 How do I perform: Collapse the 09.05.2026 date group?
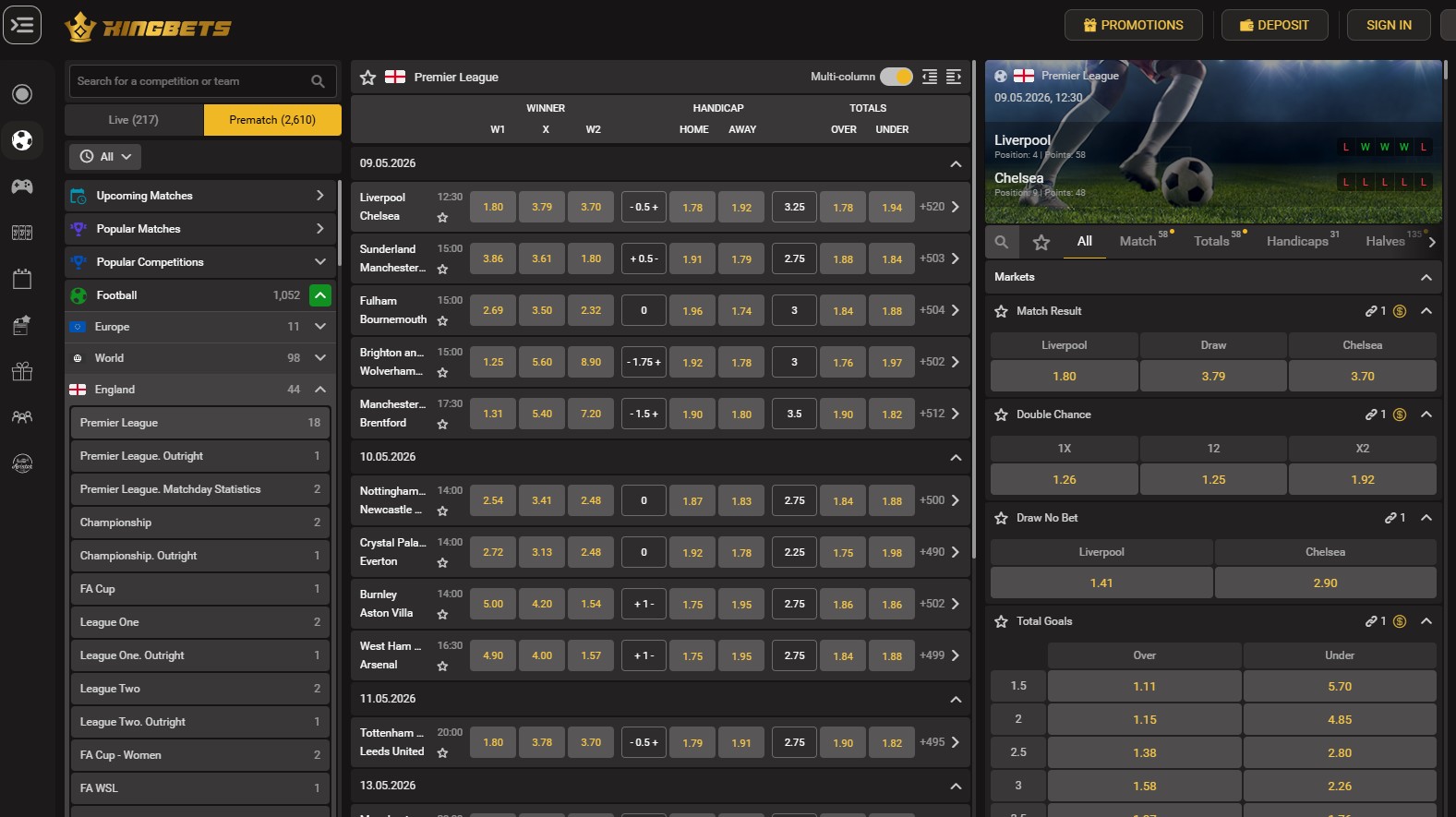tap(956, 163)
